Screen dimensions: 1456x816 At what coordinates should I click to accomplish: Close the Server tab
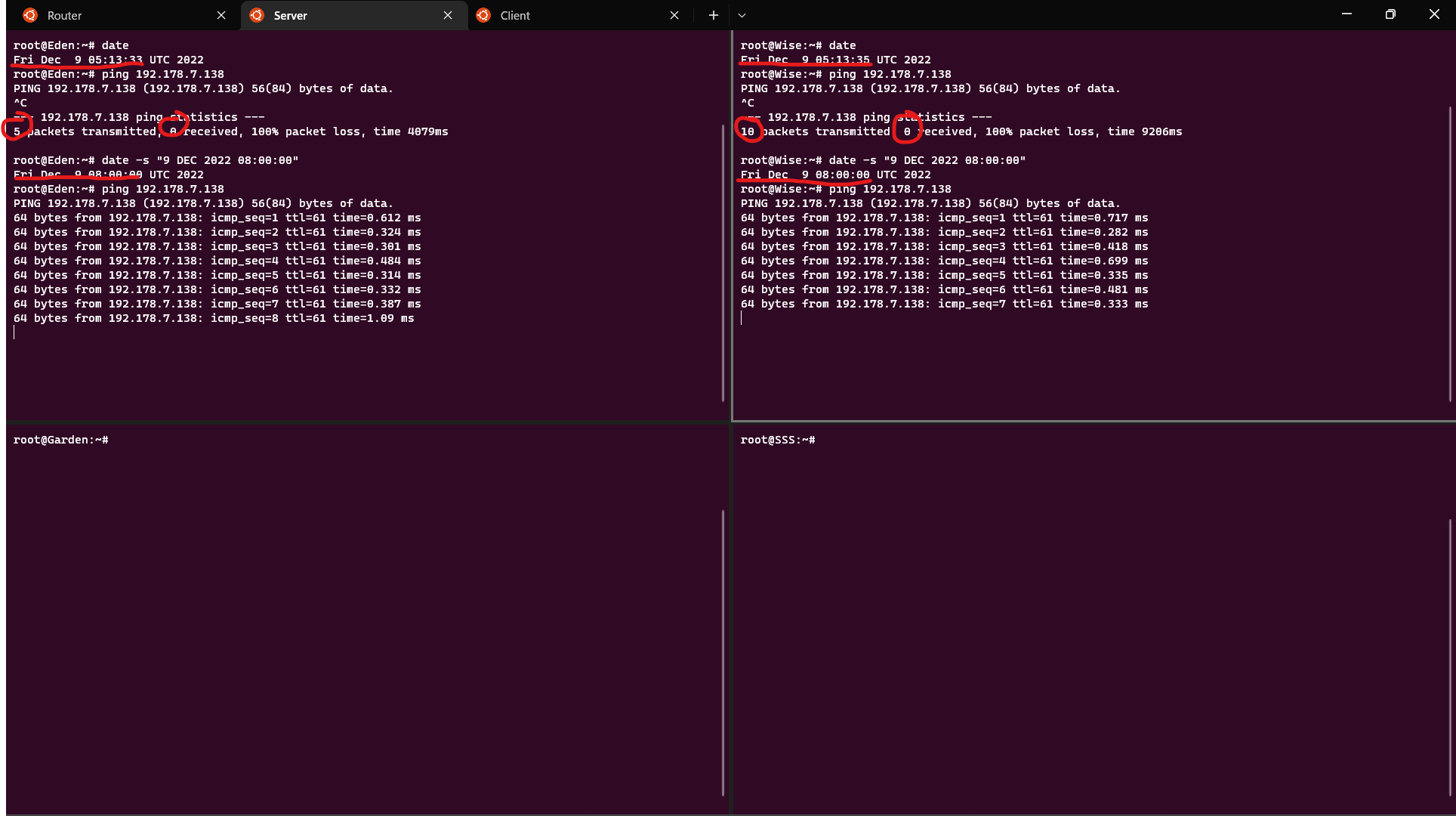click(447, 15)
